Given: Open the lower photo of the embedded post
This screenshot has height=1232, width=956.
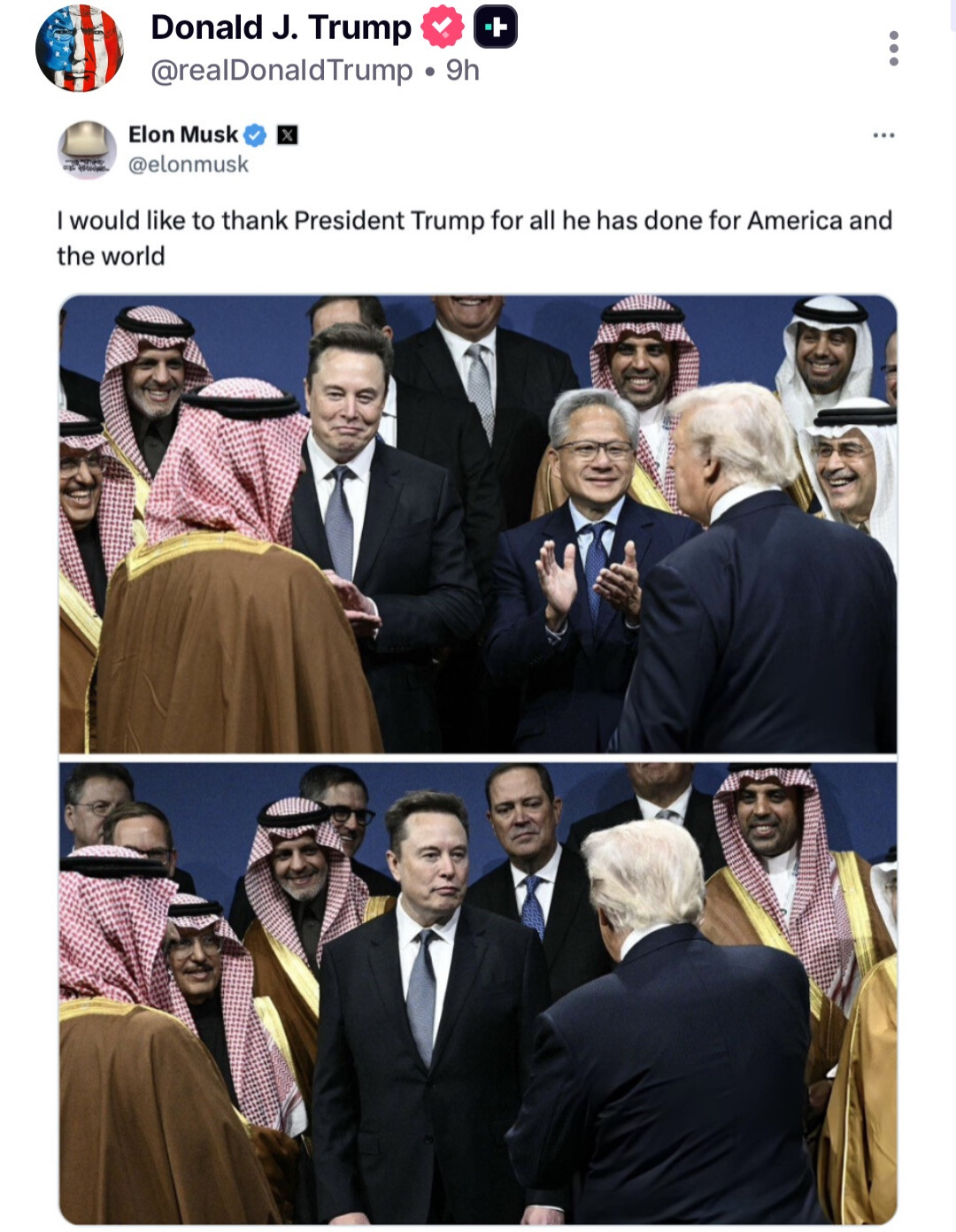Looking at the screenshot, I should click(x=478, y=993).
